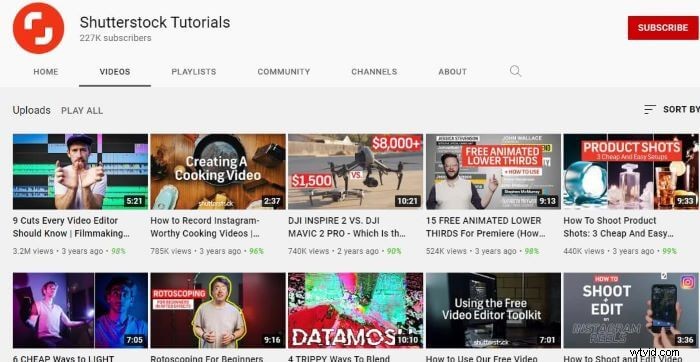Click Play All for uploads
Screen dimensions: 700x362
(82, 111)
